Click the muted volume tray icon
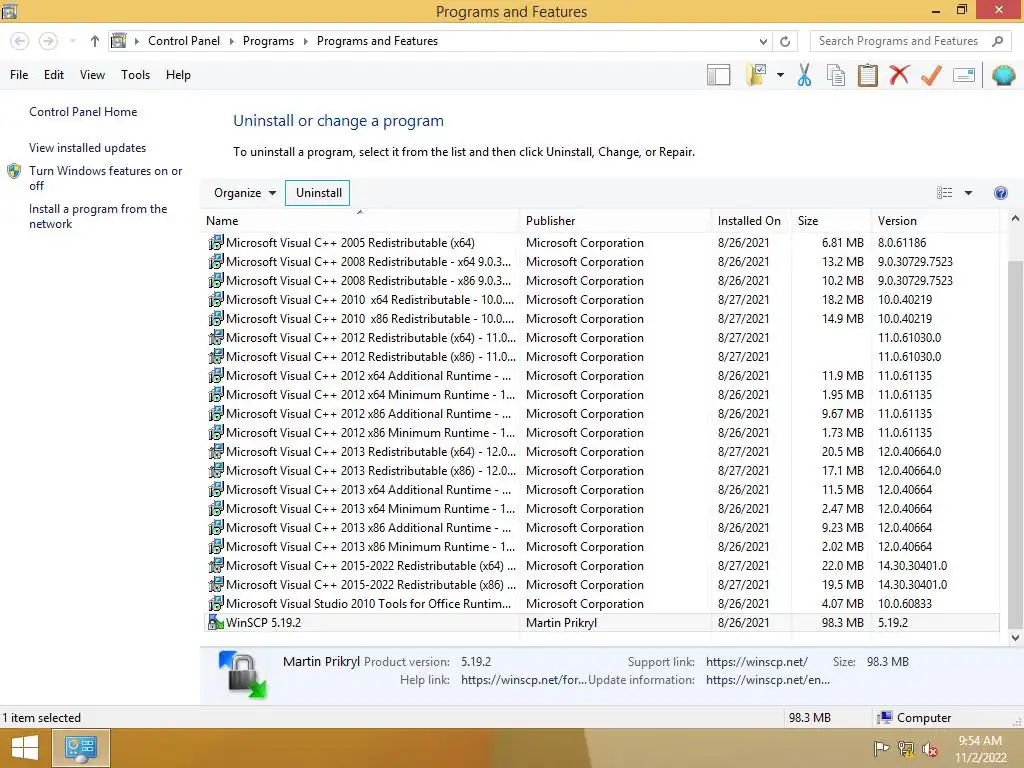The image size is (1024, 768). click(x=930, y=749)
